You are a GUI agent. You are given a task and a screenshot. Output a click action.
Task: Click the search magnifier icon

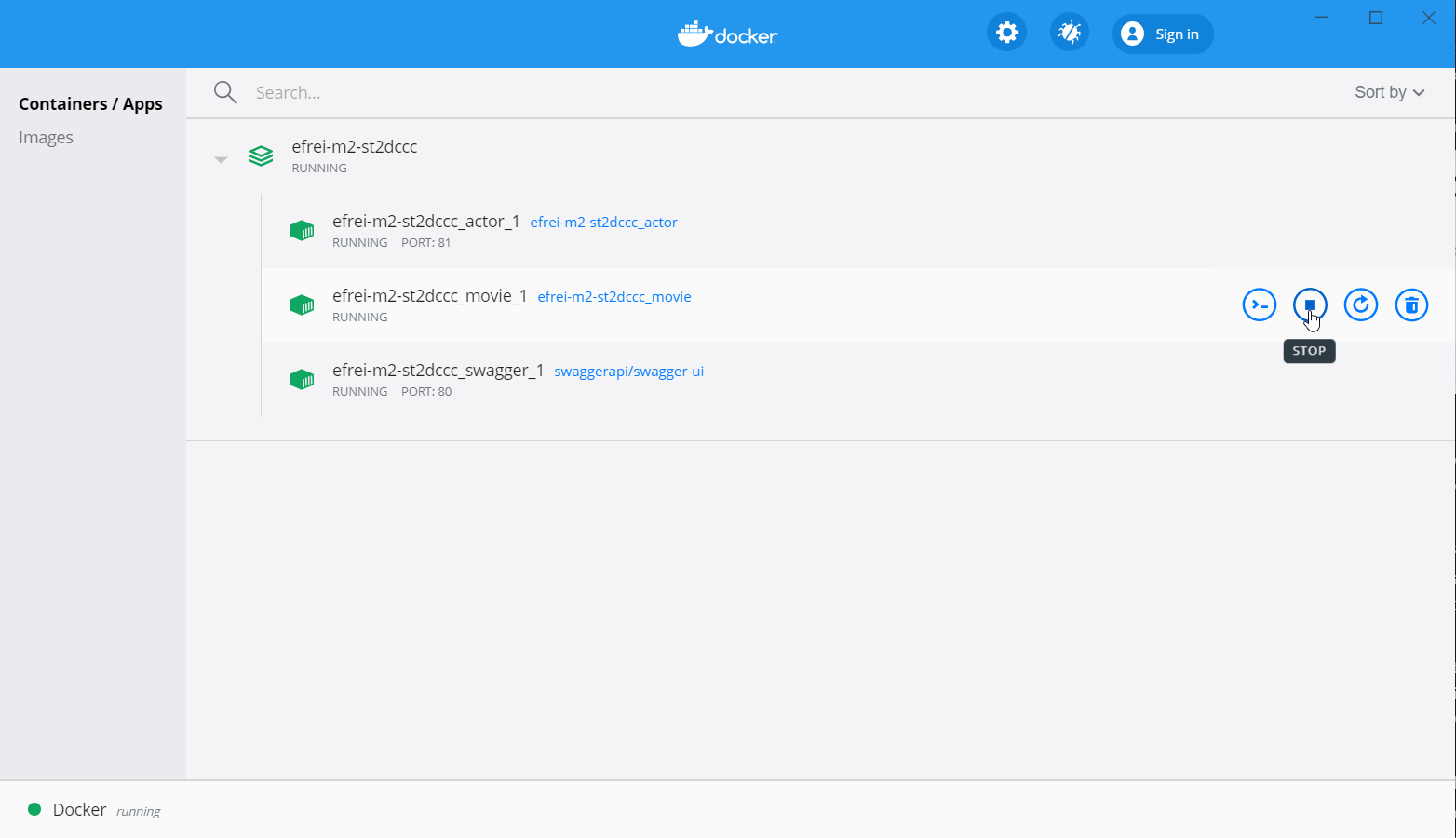(x=225, y=92)
